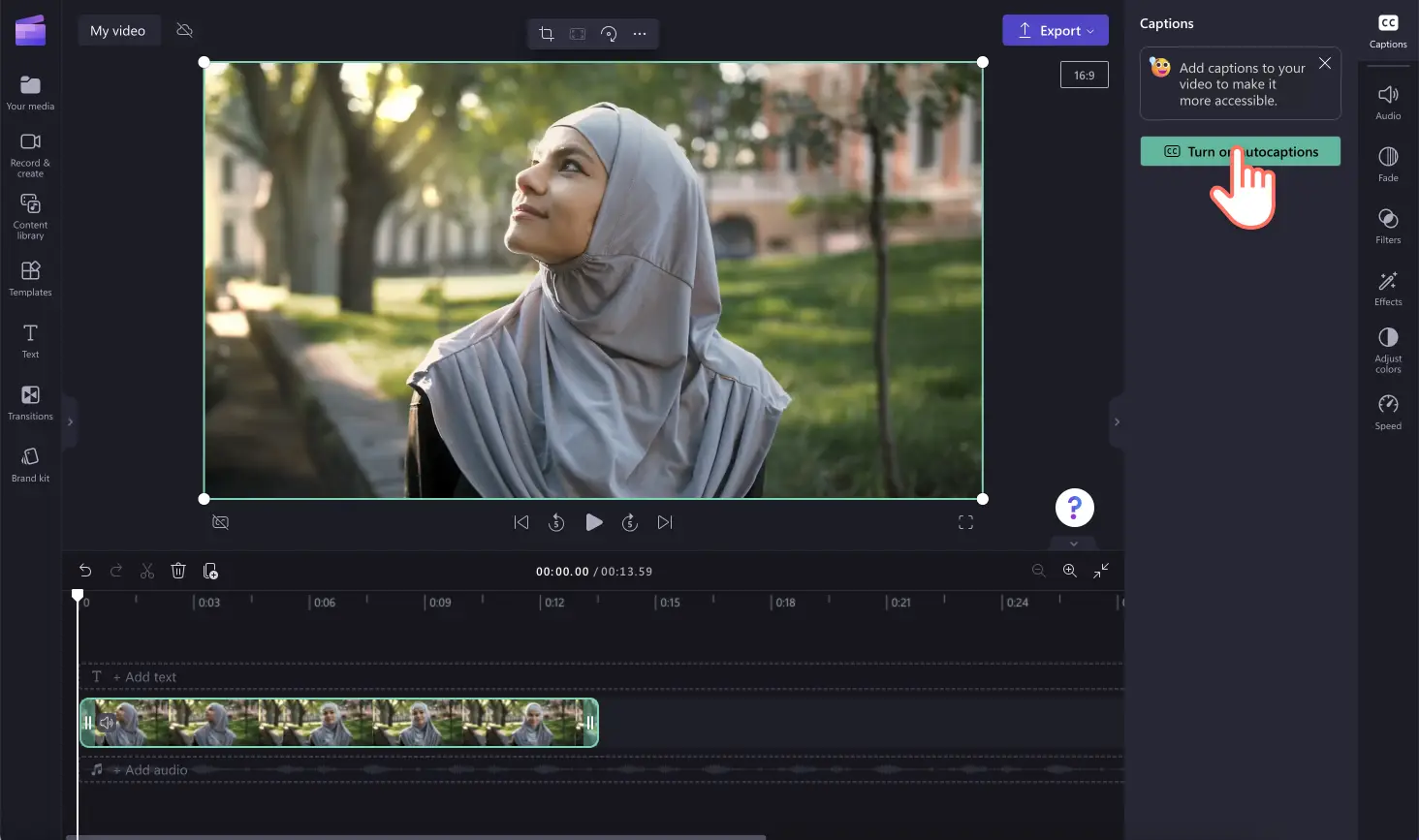Open the Clipchamp home logo
Viewport: 1419px width, 840px height.
[x=30, y=30]
